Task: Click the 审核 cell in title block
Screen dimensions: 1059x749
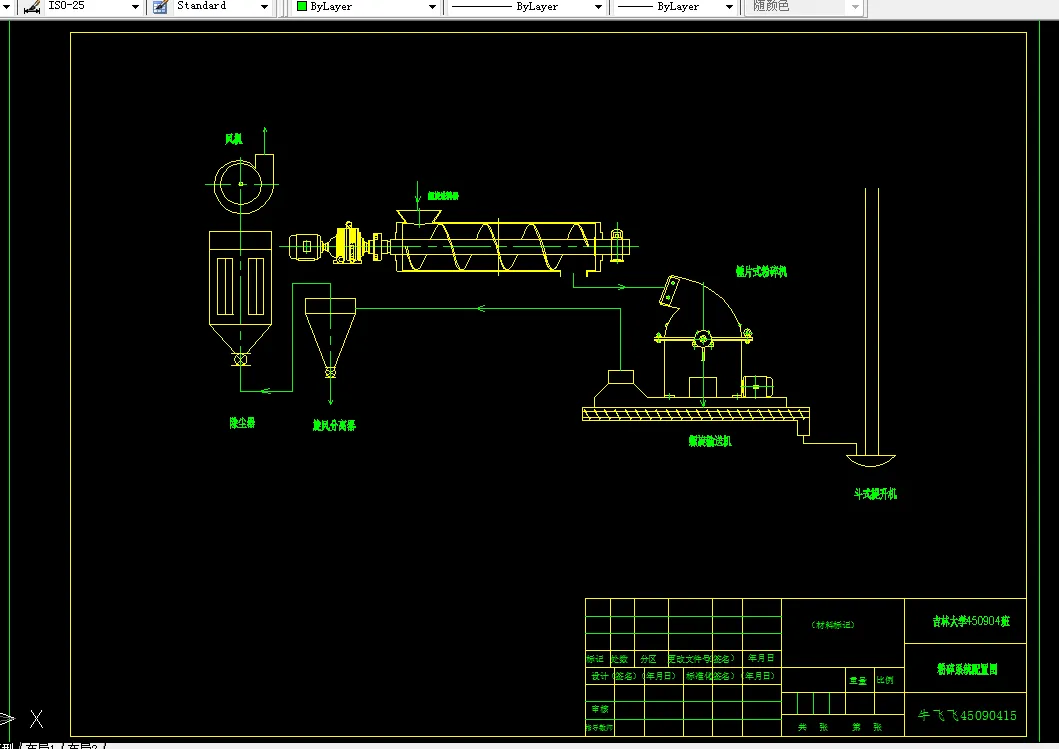Action: pos(600,709)
